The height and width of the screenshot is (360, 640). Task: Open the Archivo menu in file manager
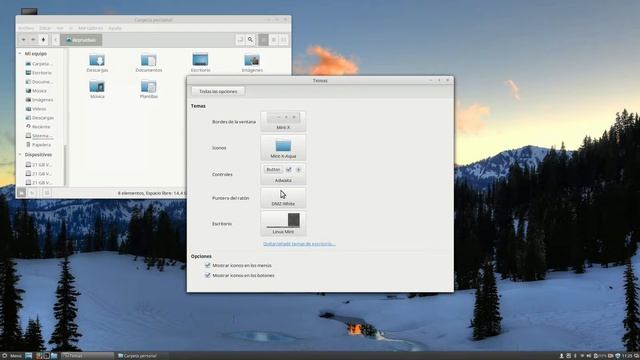tap(26, 28)
